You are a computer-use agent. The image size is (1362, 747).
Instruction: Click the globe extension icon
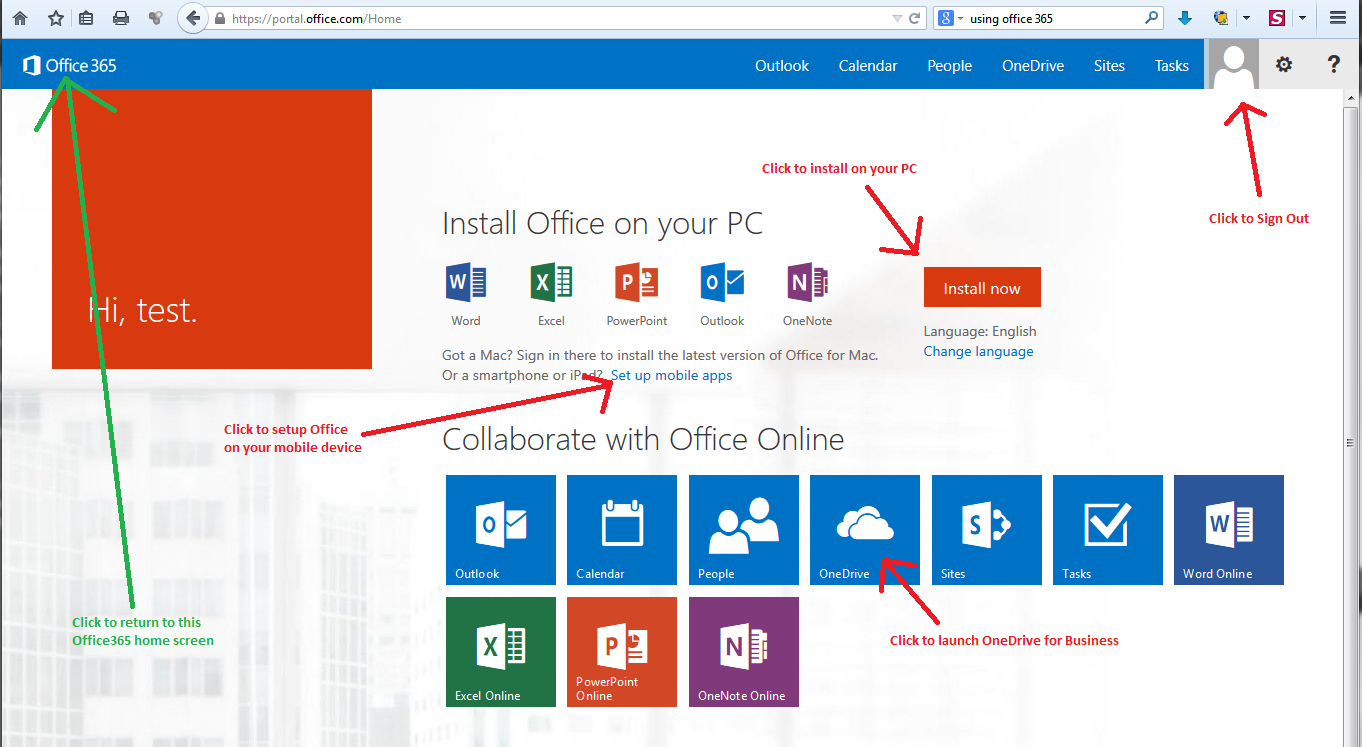[1221, 18]
